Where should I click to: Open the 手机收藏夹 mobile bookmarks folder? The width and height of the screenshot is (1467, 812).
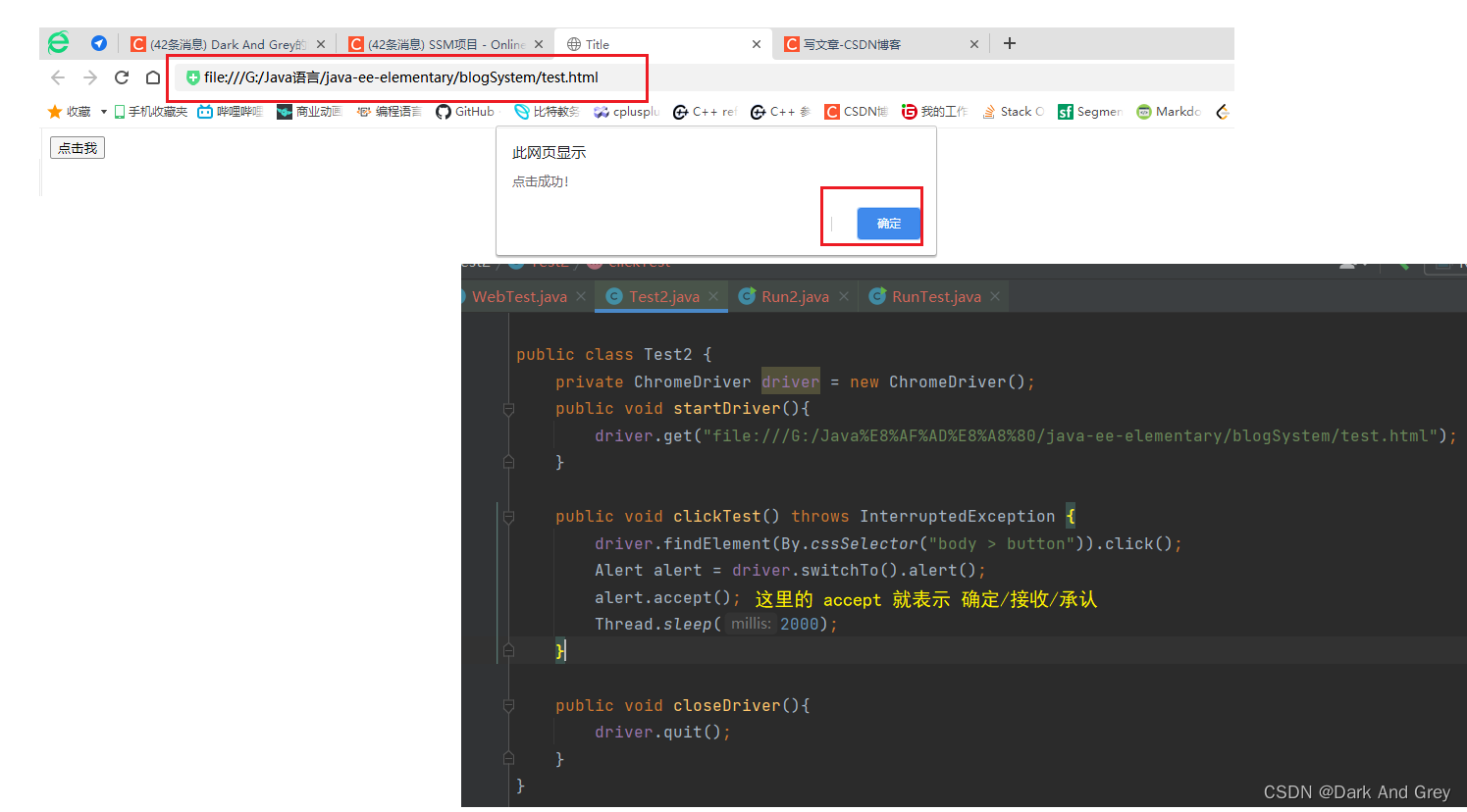point(151,112)
